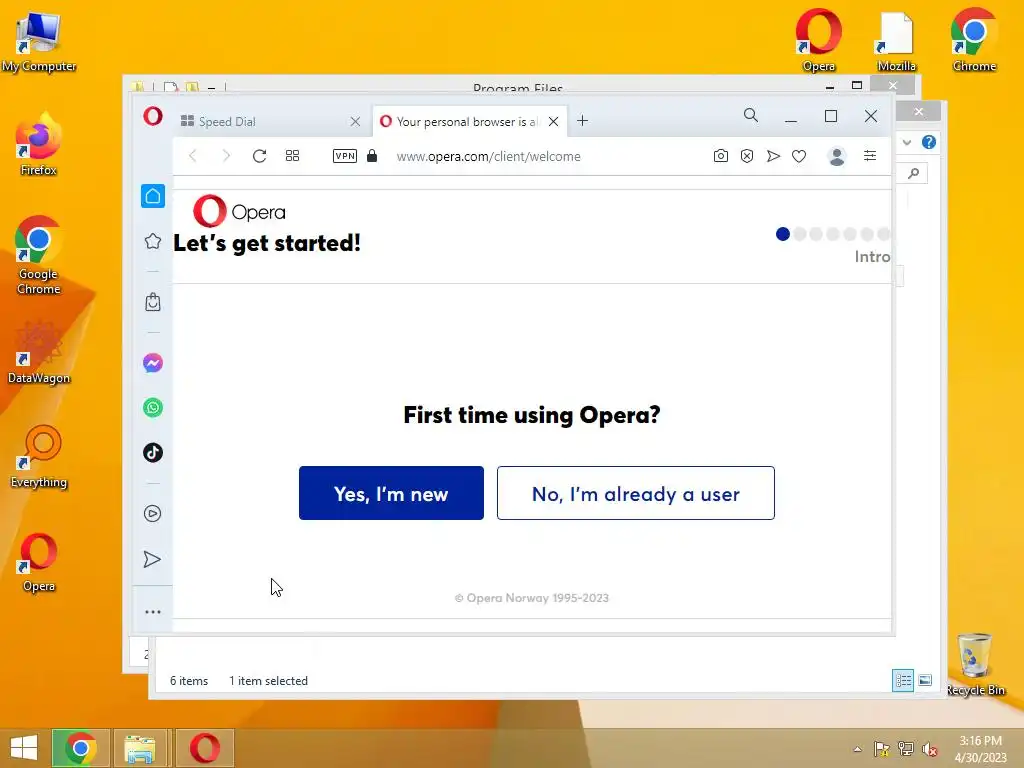Select the Mozilla desktop file icon
1024x768 pixels.
coord(896,41)
